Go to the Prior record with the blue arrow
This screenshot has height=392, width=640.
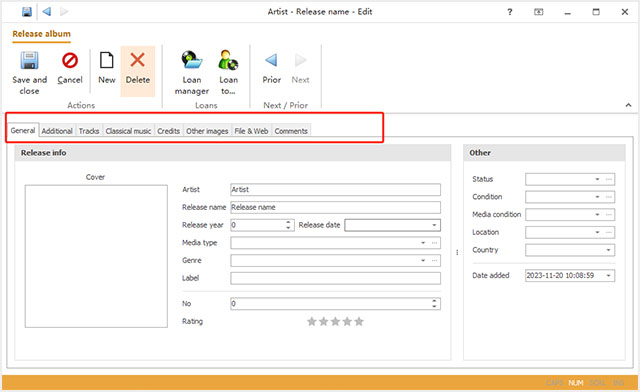coord(271,60)
